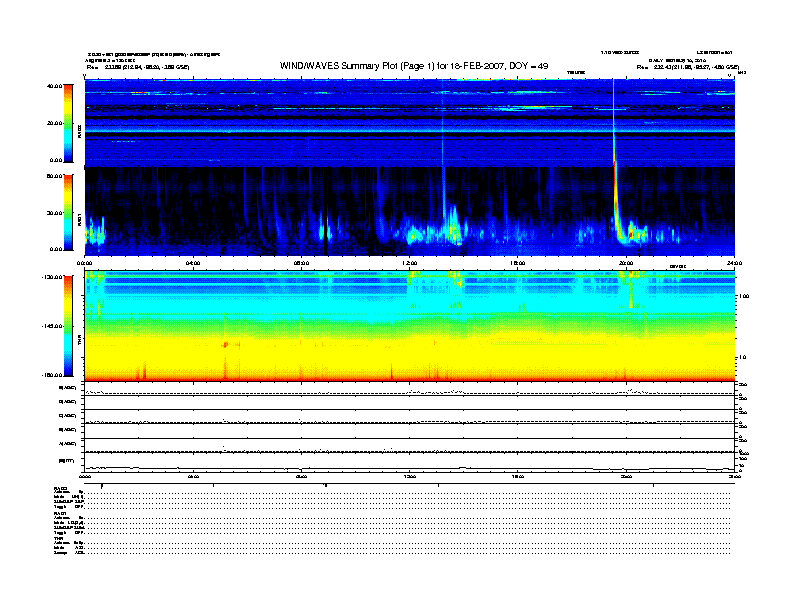The width and height of the screenshot is (792, 612).
Task: Click 12:00 label under RAD1 spectrogram
Action: pos(410,263)
